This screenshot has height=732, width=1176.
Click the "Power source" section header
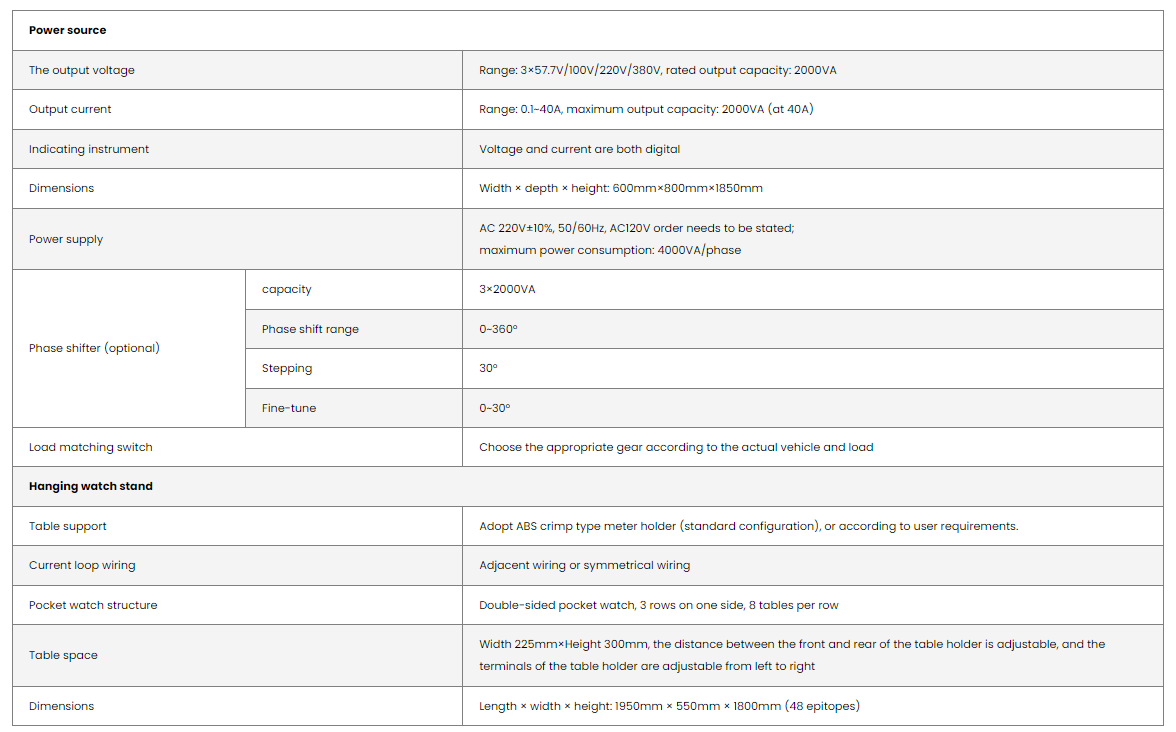(67, 31)
